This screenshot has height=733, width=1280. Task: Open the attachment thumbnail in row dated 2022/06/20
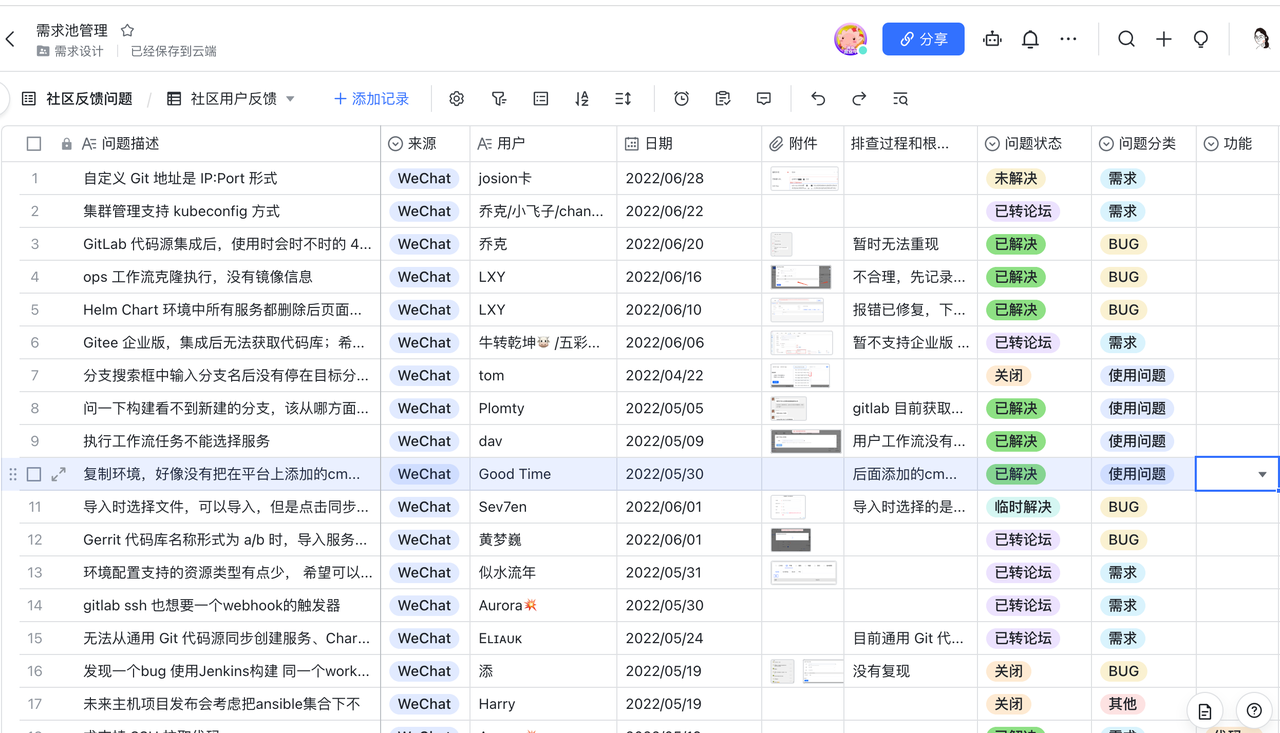782,244
